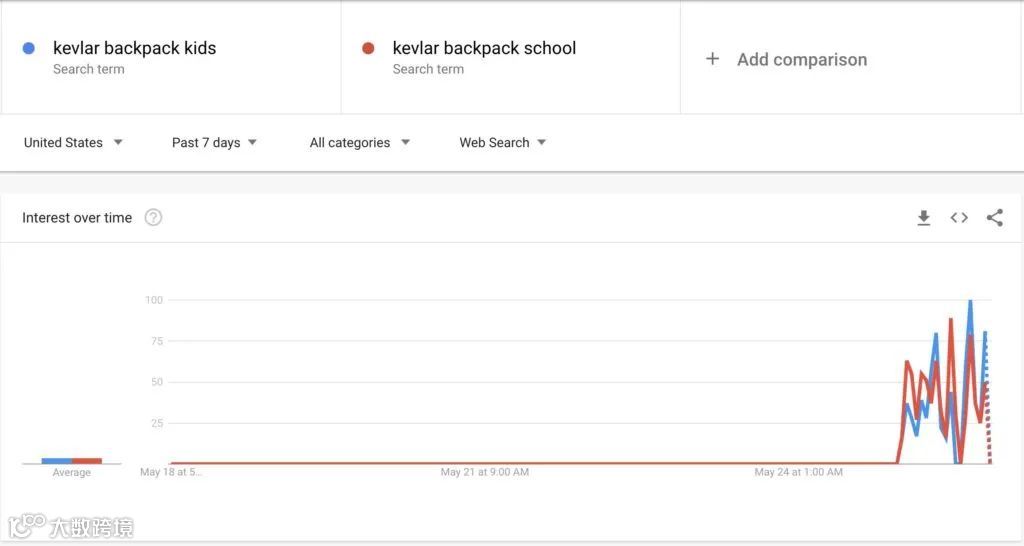This screenshot has width=1024, height=546.
Task: Click the May 21 at 9:00 AM axis label
Action: click(x=485, y=472)
